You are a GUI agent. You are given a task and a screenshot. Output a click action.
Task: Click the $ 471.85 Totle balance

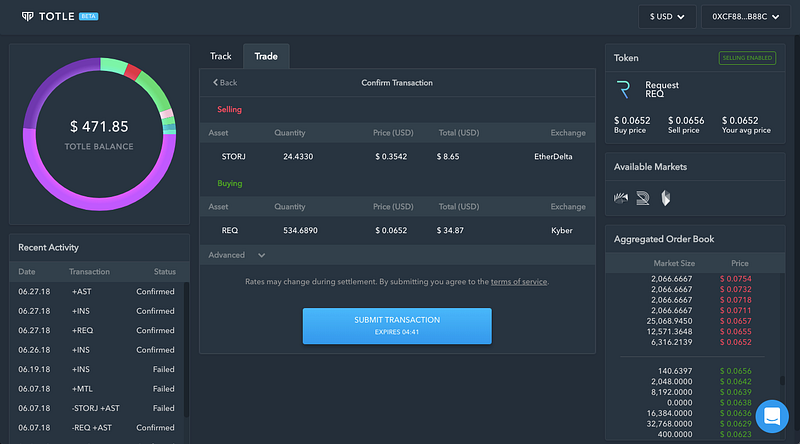[x=99, y=127]
